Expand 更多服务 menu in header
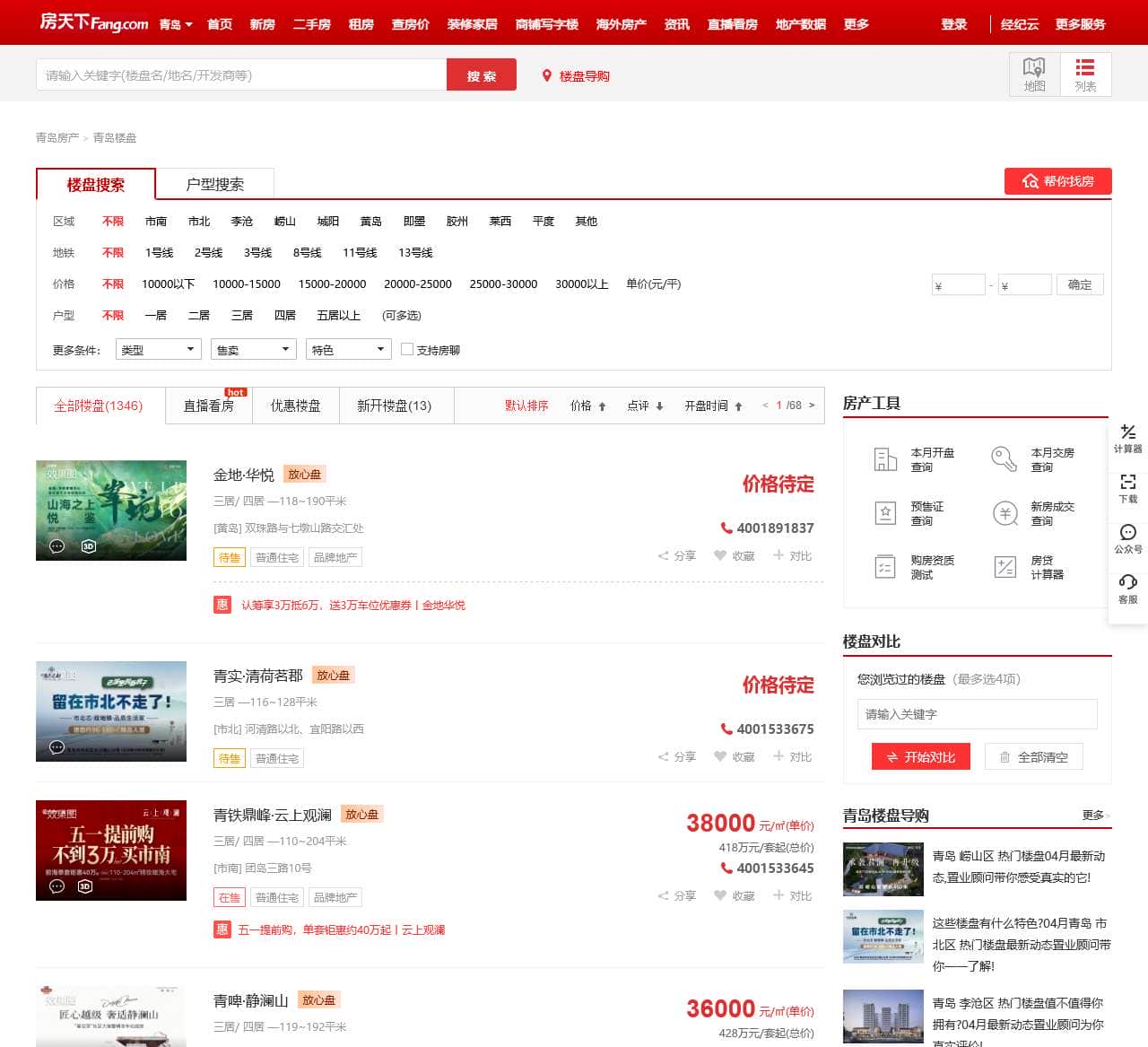This screenshot has width=1148, height=1047. click(1080, 24)
